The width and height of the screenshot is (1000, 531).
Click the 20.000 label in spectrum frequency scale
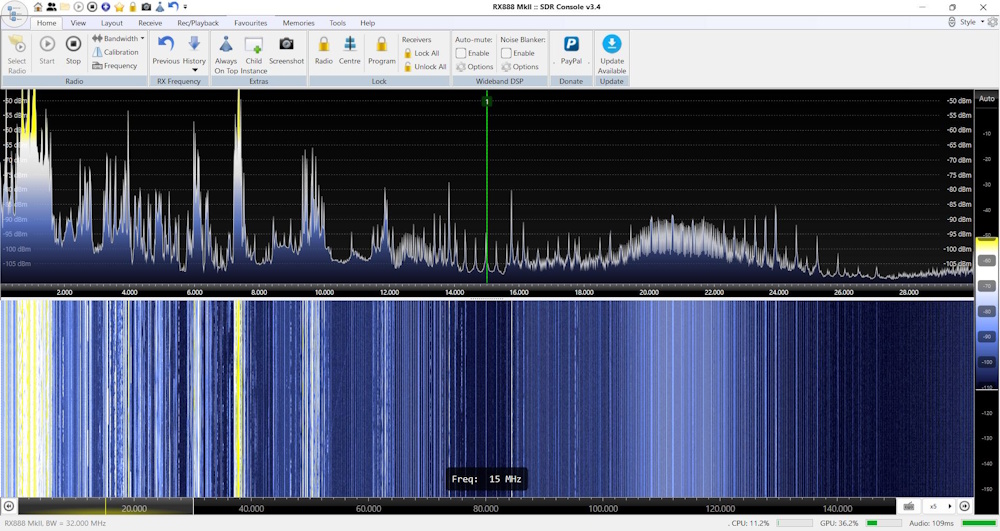(649, 292)
